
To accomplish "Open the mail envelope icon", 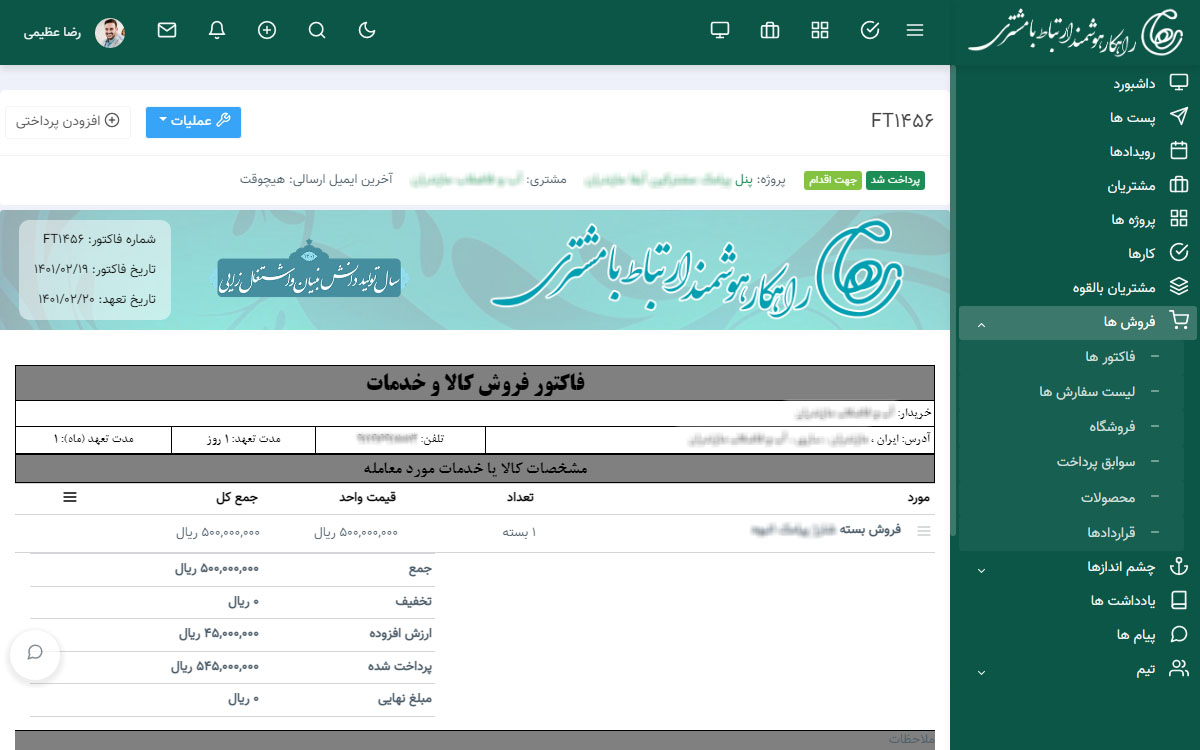I will click(x=167, y=30).
